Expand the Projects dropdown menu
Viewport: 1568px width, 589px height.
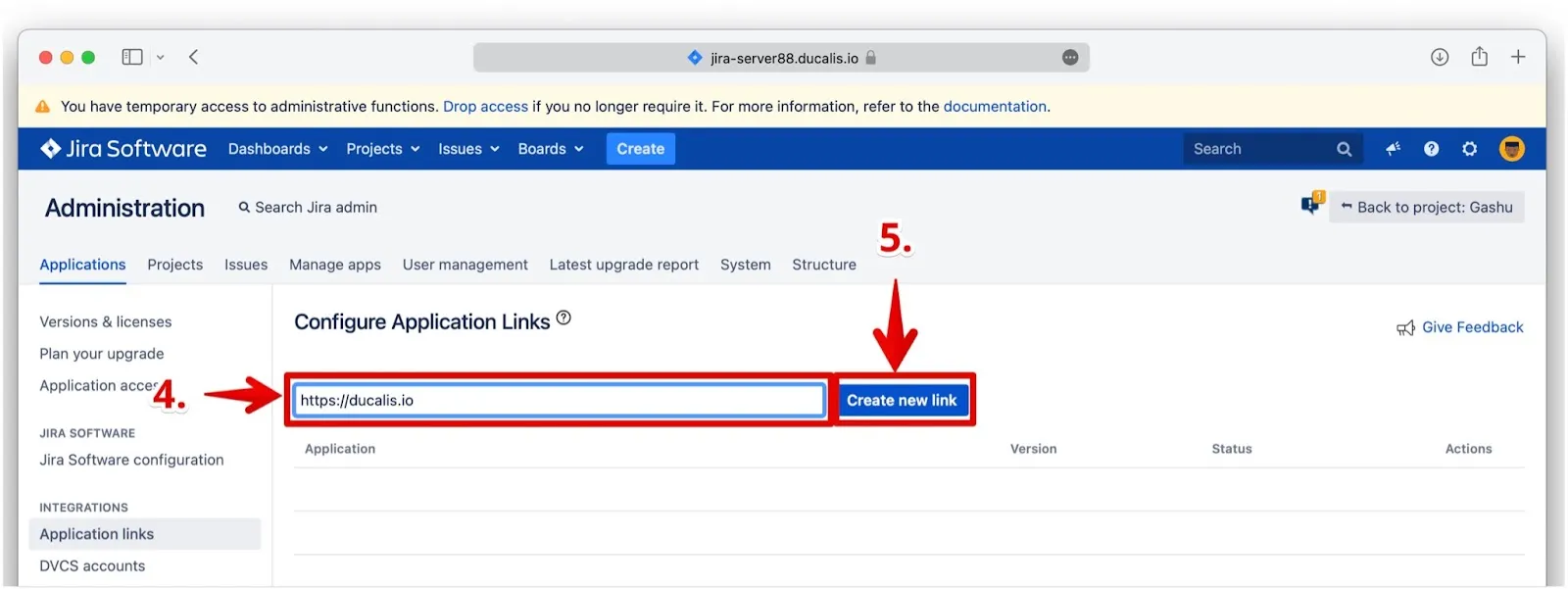(382, 149)
